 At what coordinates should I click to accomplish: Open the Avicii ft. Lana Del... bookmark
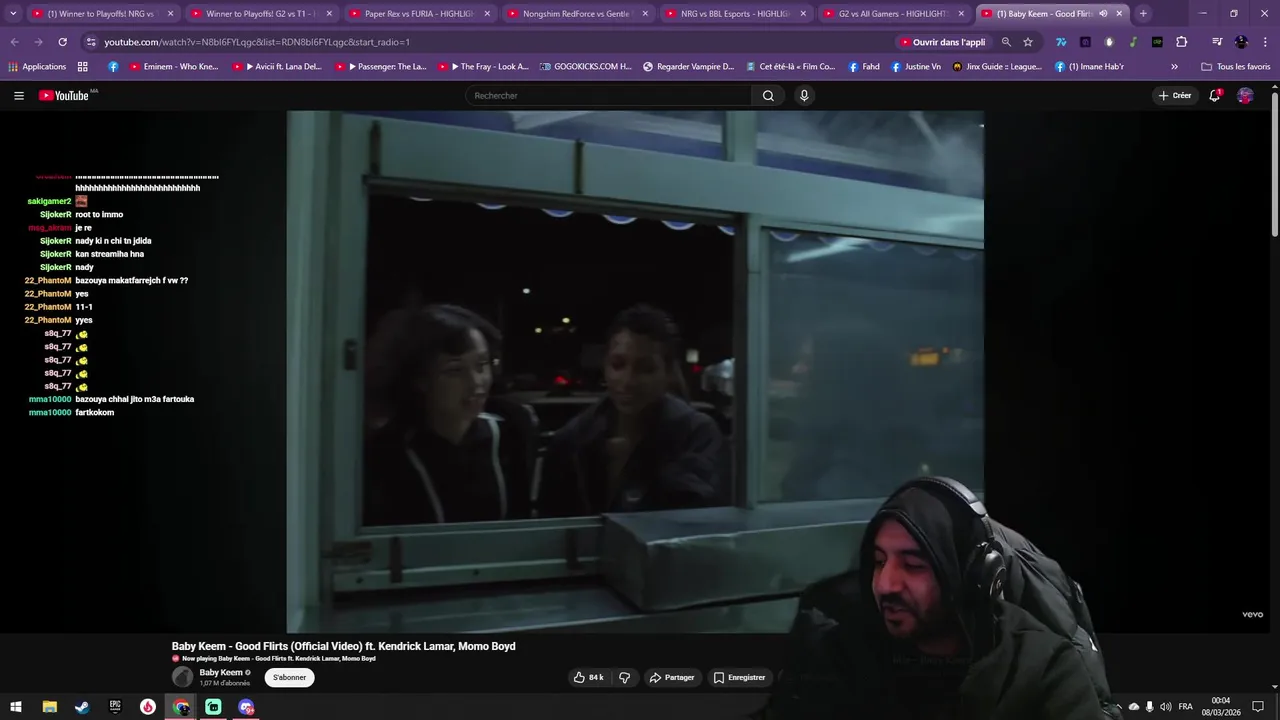[x=278, y=67]
